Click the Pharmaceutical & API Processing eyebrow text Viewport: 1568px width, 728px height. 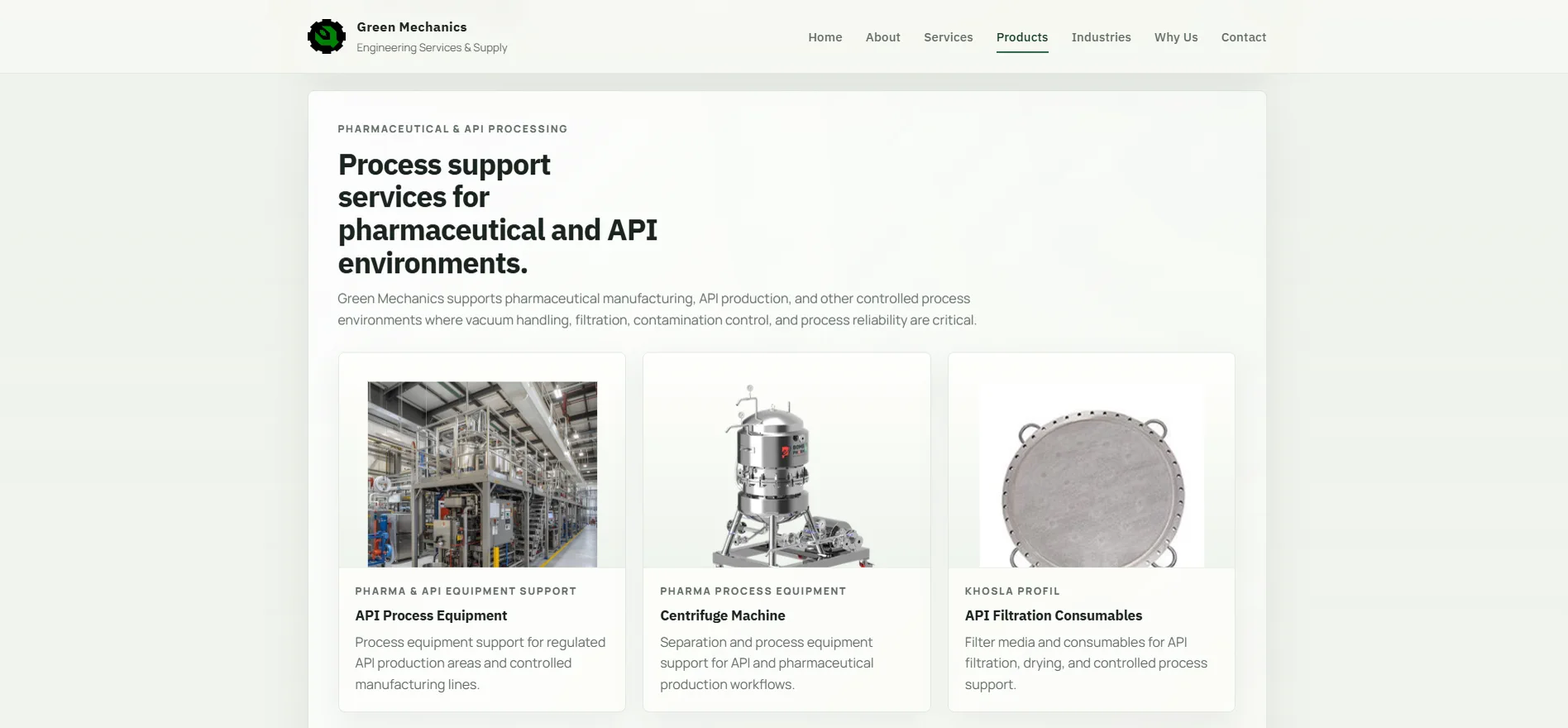tap(452, 129)
